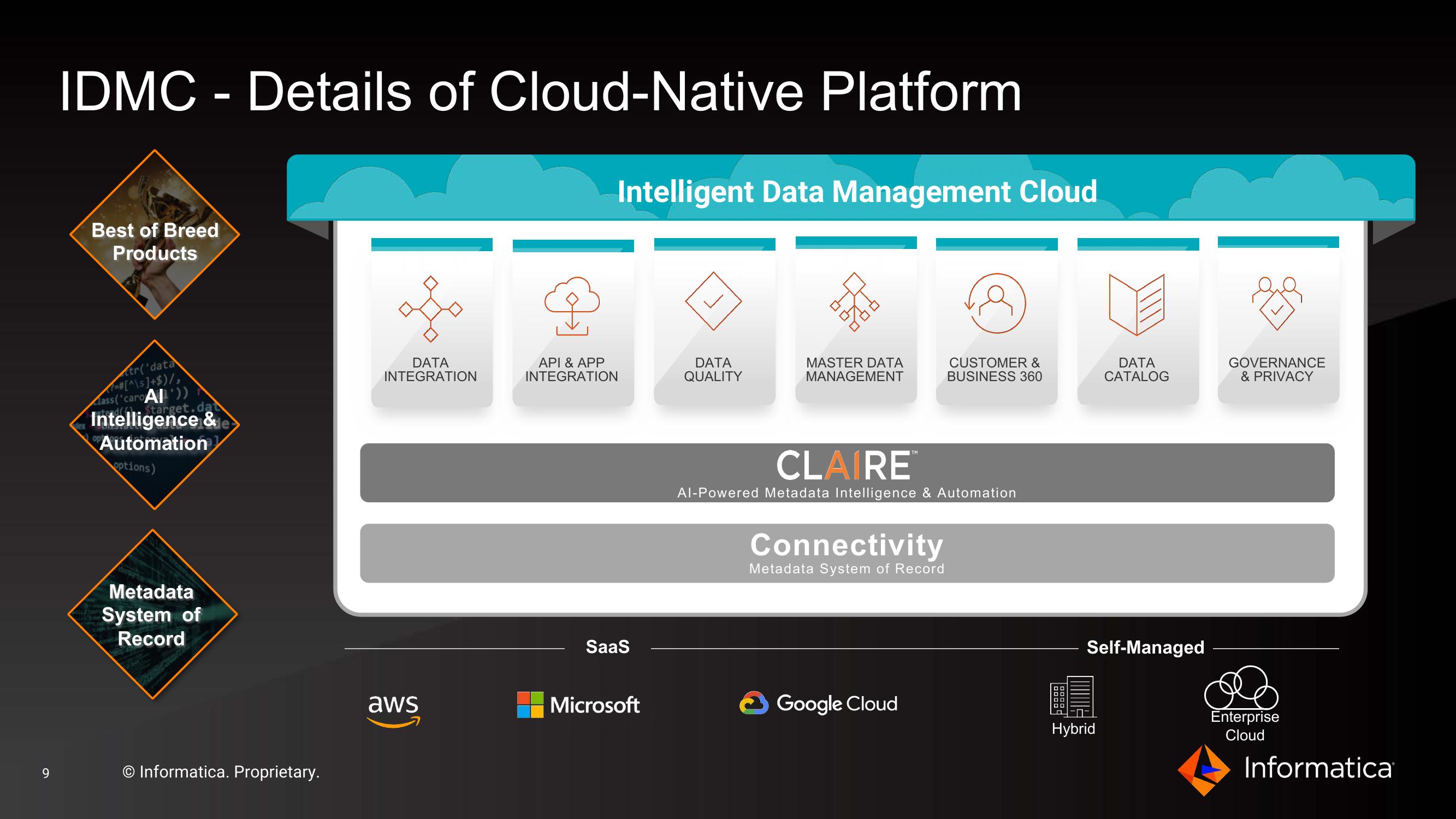Click the Intelligent Data Management Cloud banner
This screenshot has height=819, width=1456.
pos(851,188)
